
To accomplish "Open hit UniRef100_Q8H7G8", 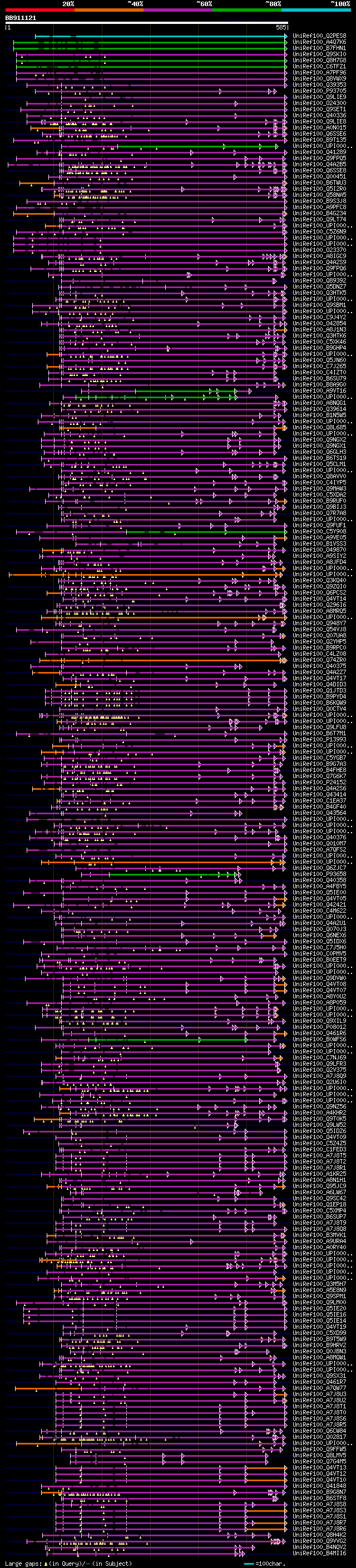I will click(x=319, y=60).
